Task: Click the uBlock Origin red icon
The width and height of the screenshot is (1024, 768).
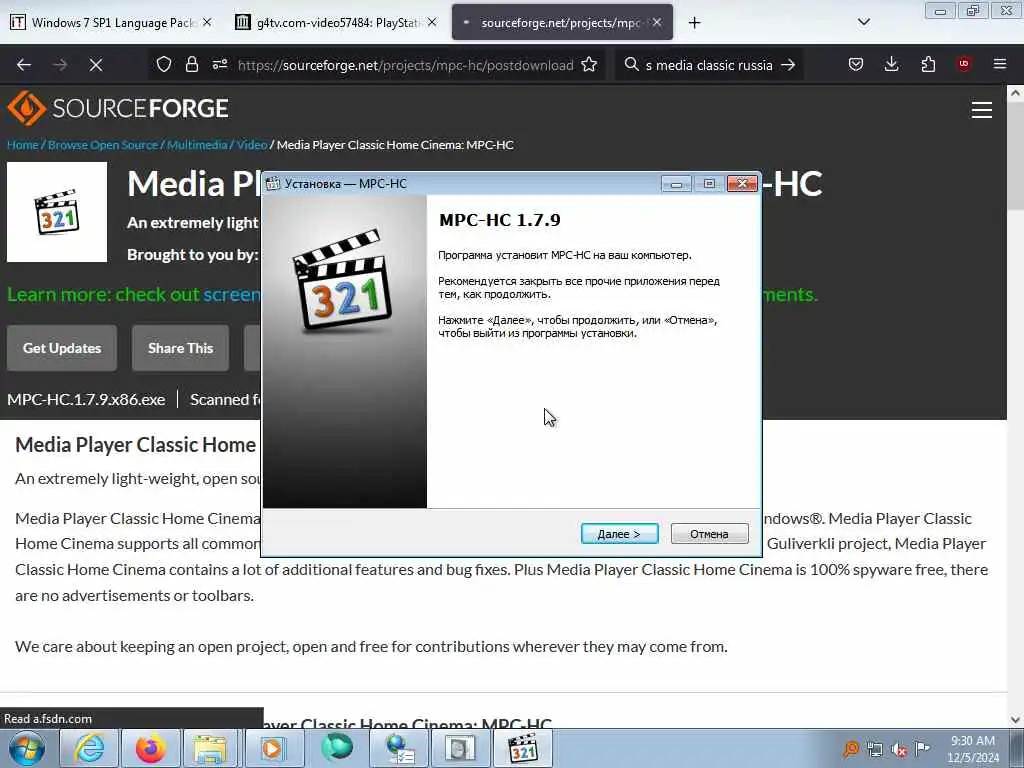Action: (964, 64)
